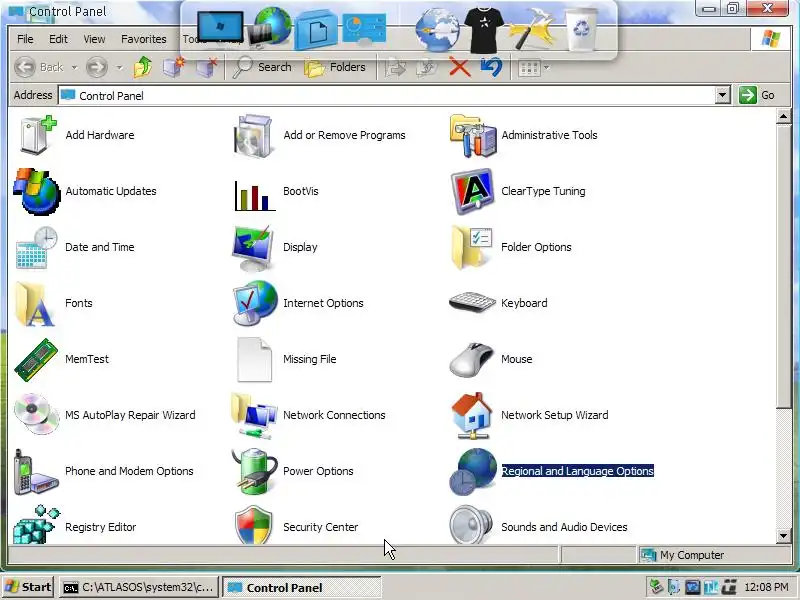Open the Mouse icon

[x=472, y=360]
